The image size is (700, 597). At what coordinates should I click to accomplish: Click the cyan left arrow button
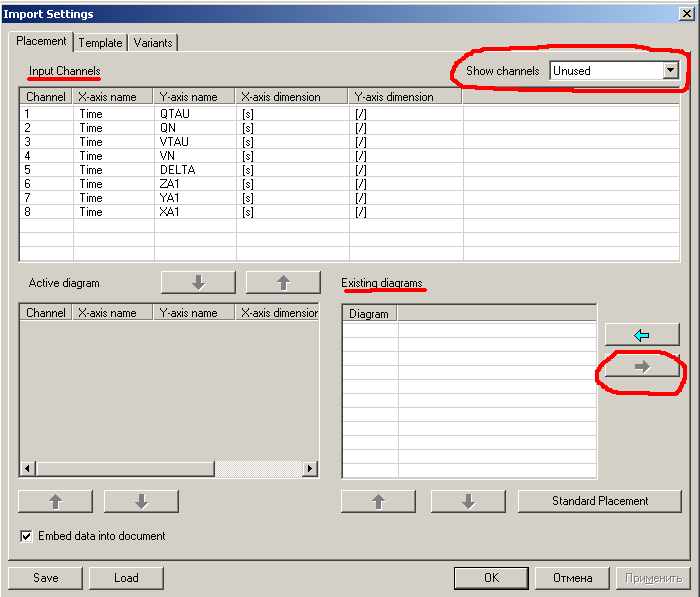(641, 335)
